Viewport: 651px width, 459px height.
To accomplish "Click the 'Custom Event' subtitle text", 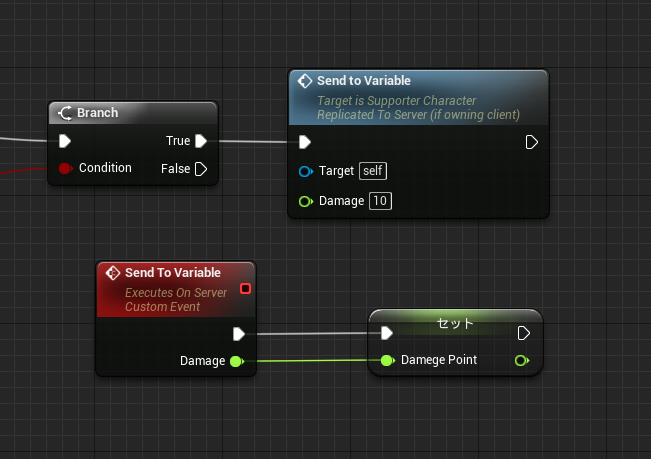I will 162,307.
